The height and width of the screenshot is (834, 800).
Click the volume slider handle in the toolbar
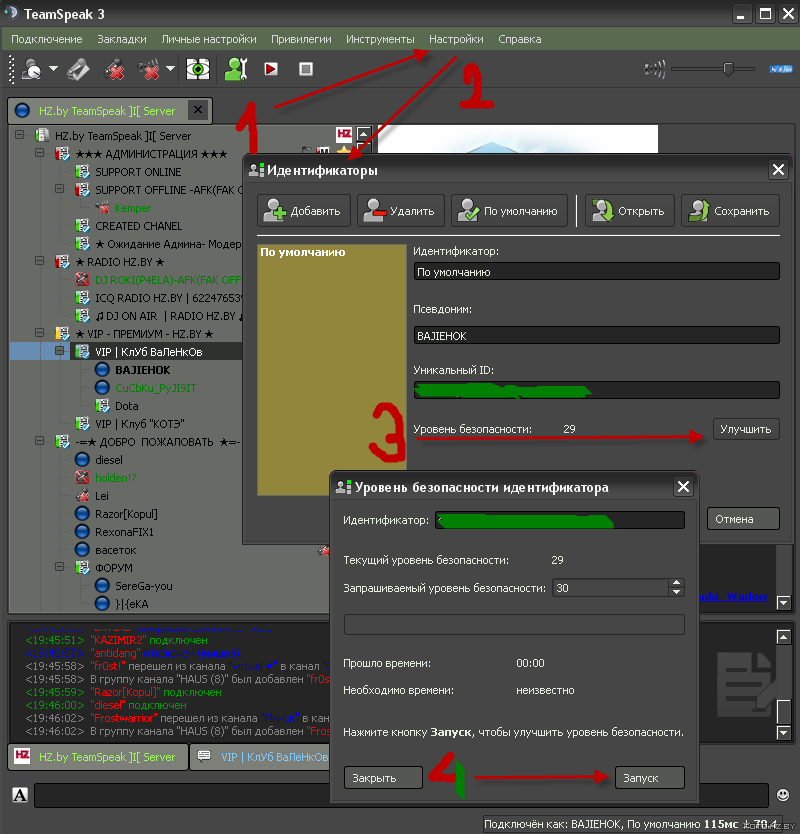(728, 69)
